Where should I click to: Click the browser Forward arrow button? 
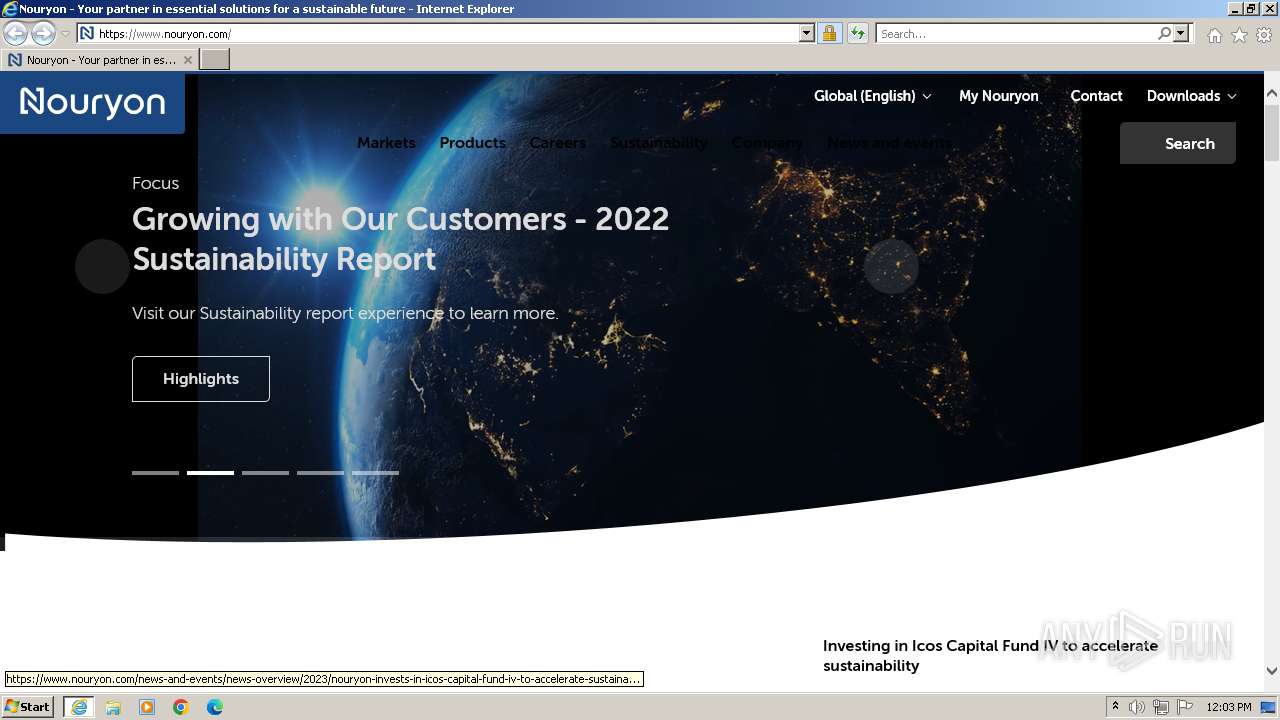[43, 33]
